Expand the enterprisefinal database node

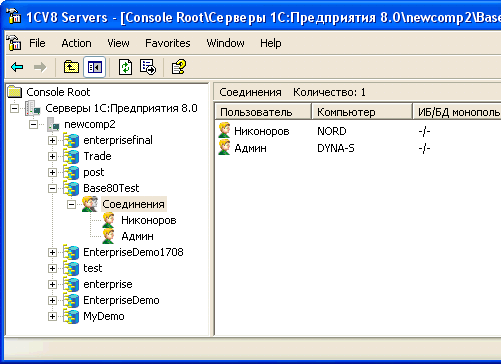(x=52, y=140)
